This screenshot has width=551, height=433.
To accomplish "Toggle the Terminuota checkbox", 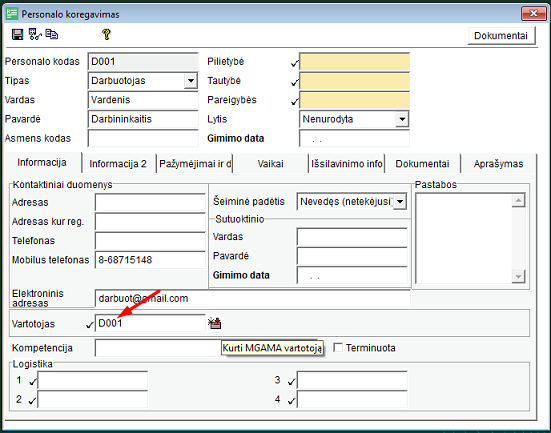I will pos(338,348).
